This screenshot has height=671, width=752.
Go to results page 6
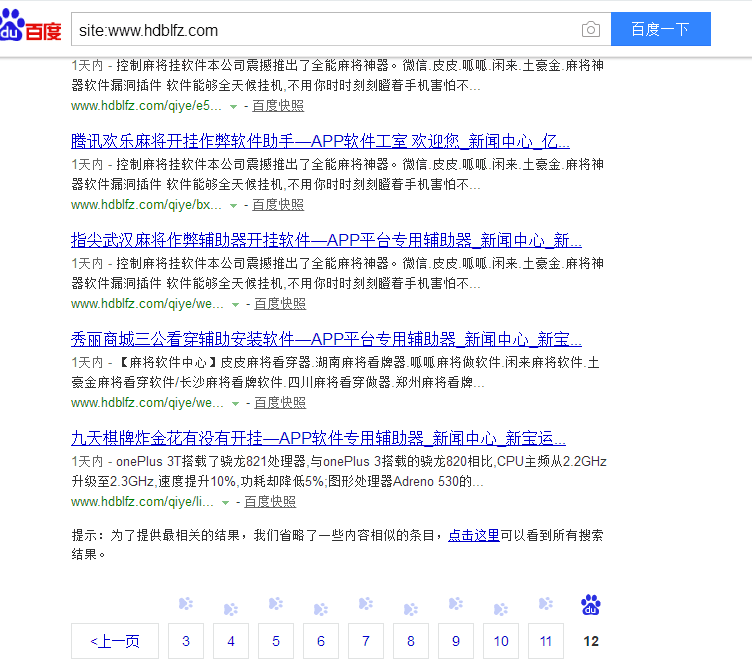click(321, 641)
